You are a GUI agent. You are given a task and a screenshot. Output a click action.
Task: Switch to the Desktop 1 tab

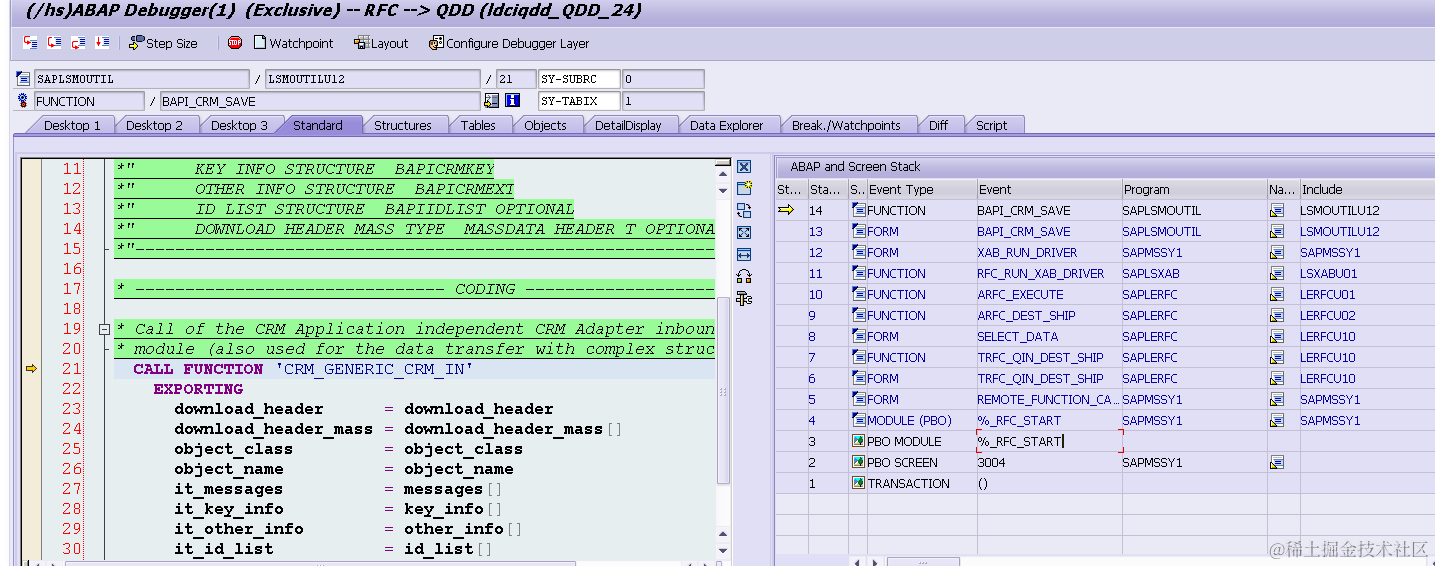point(72,125)
